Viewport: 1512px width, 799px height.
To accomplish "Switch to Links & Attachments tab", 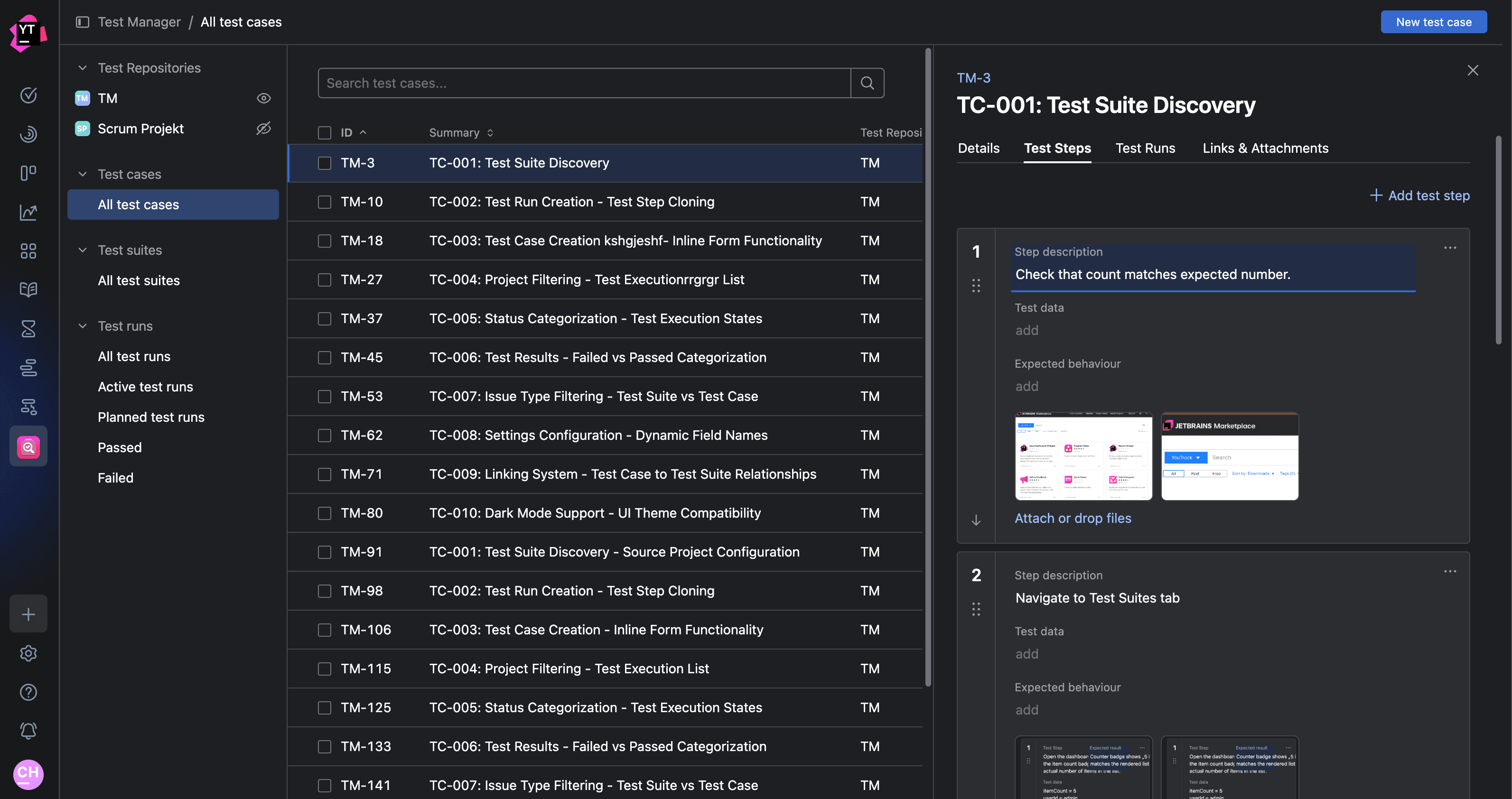I will 1265,149.
